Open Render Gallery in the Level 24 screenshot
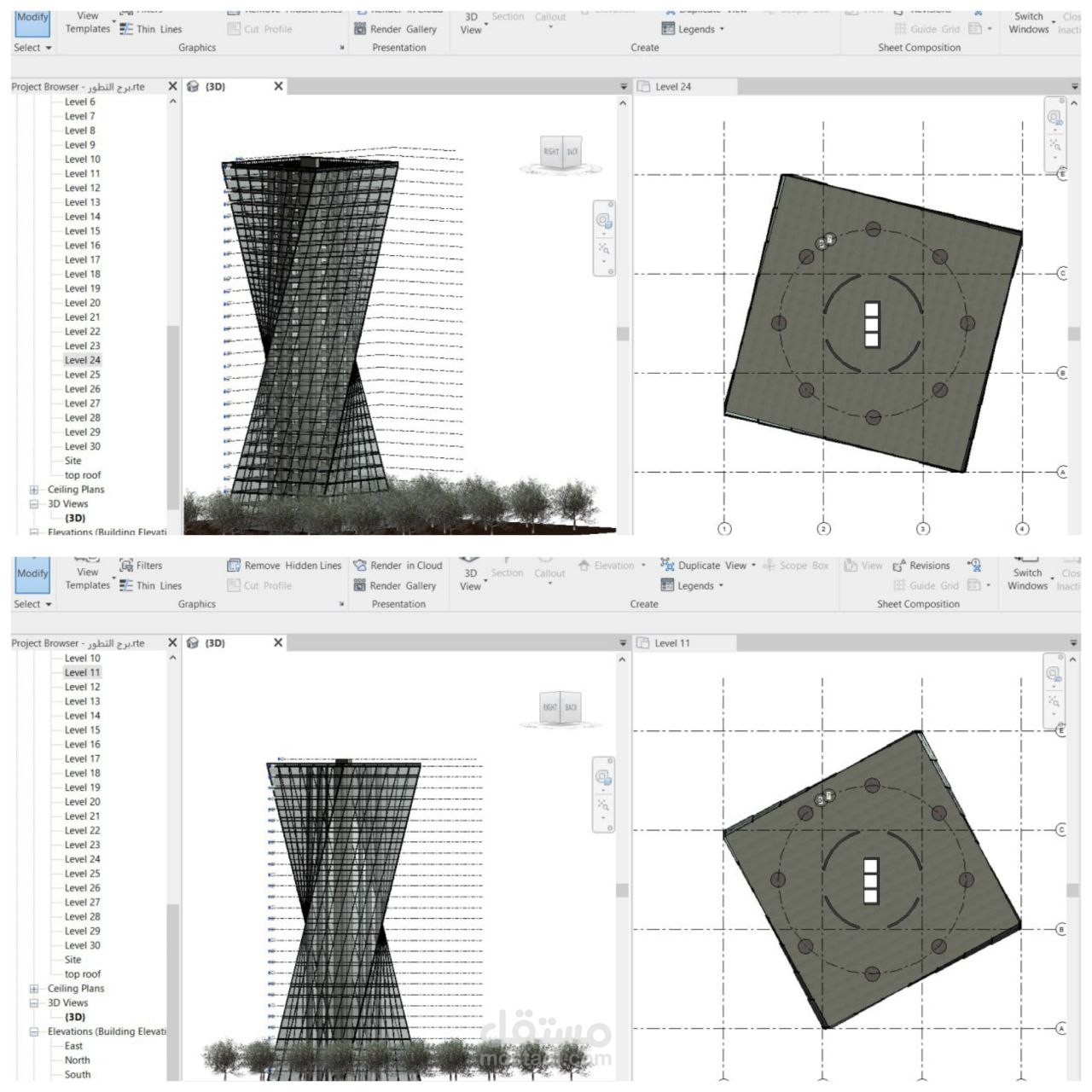 click(395, 29)
